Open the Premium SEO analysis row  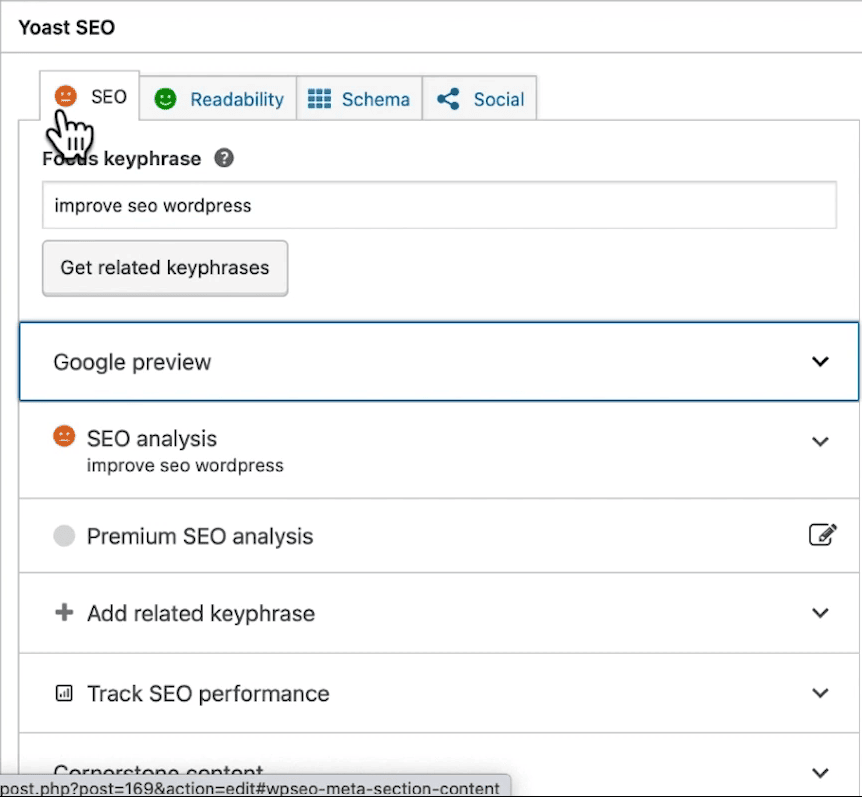439,536
